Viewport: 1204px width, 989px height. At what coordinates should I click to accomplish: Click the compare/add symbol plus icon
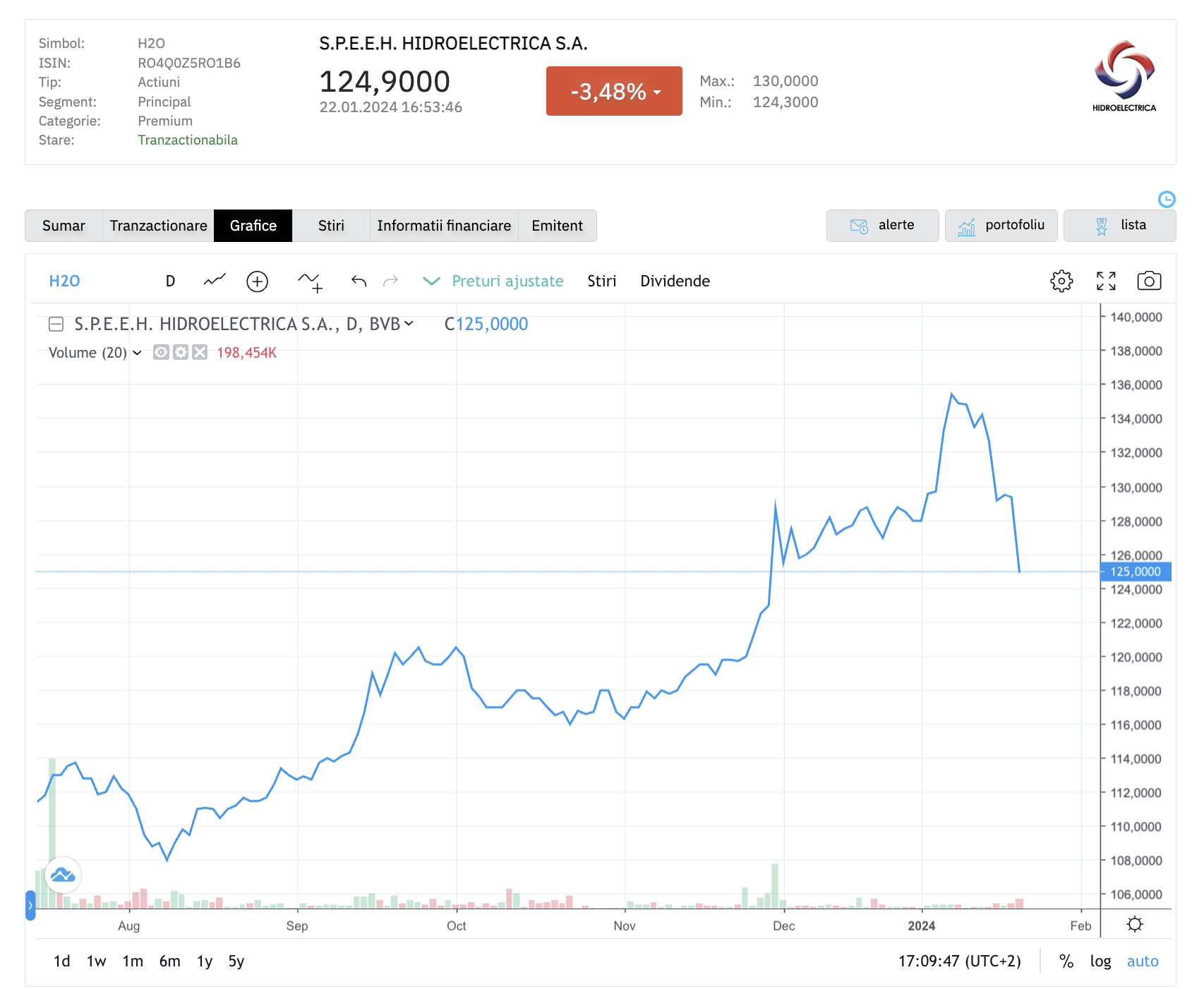point(257,281)
